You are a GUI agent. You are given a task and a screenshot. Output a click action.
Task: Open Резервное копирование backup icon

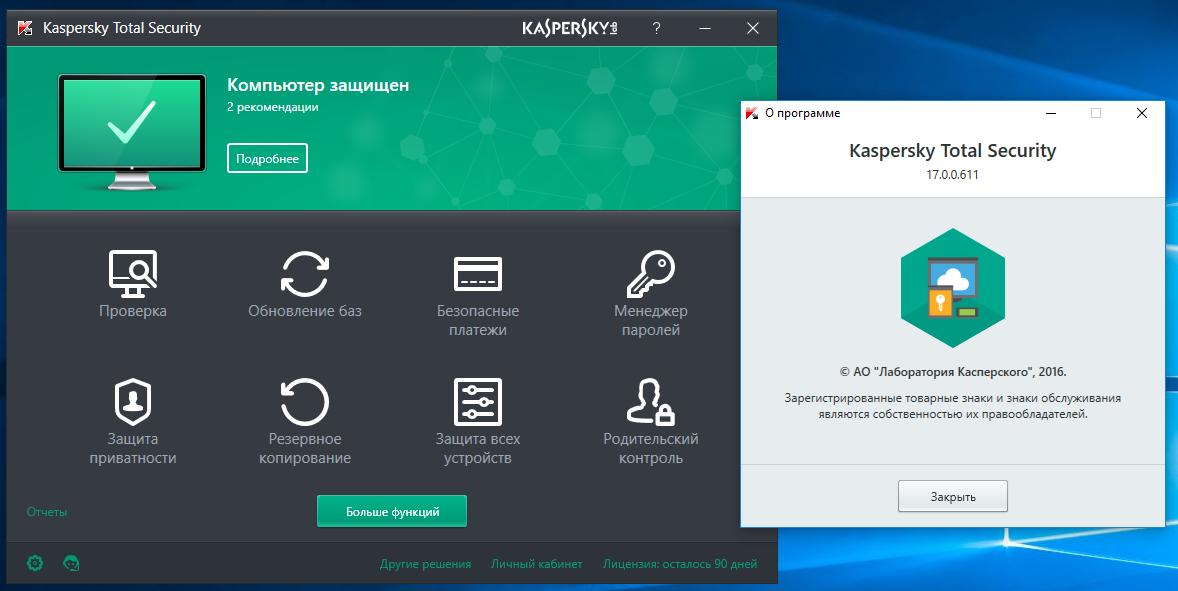305,402
